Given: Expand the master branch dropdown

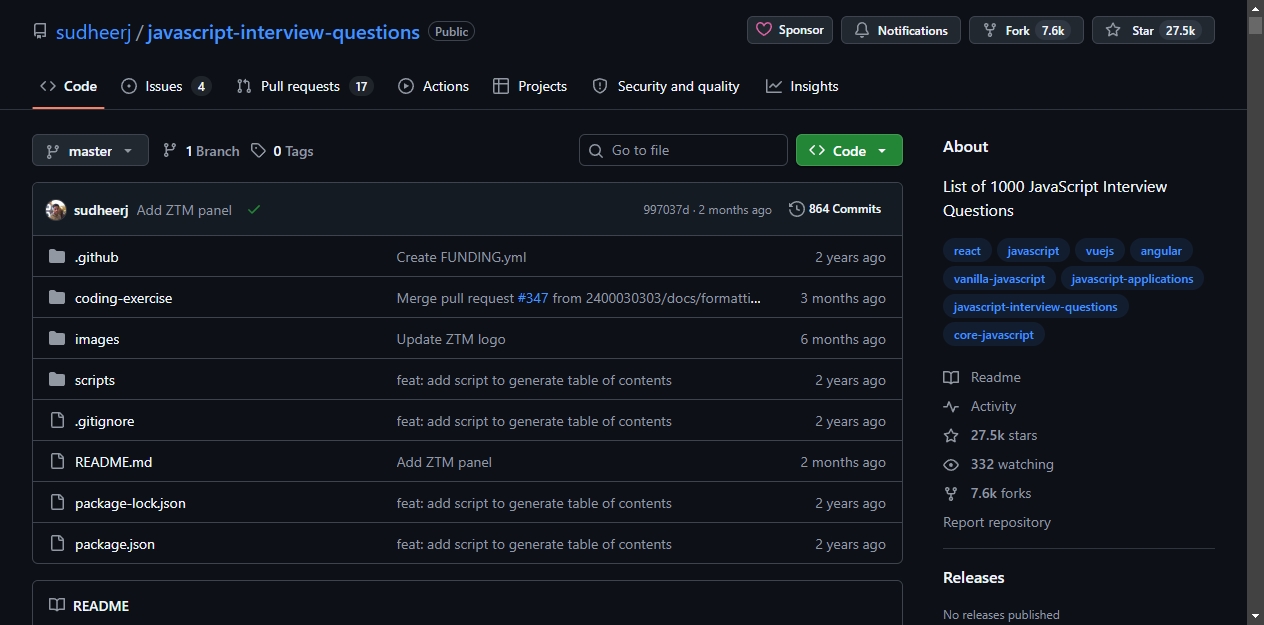Looking at the screenshot, I should [90, 150].
